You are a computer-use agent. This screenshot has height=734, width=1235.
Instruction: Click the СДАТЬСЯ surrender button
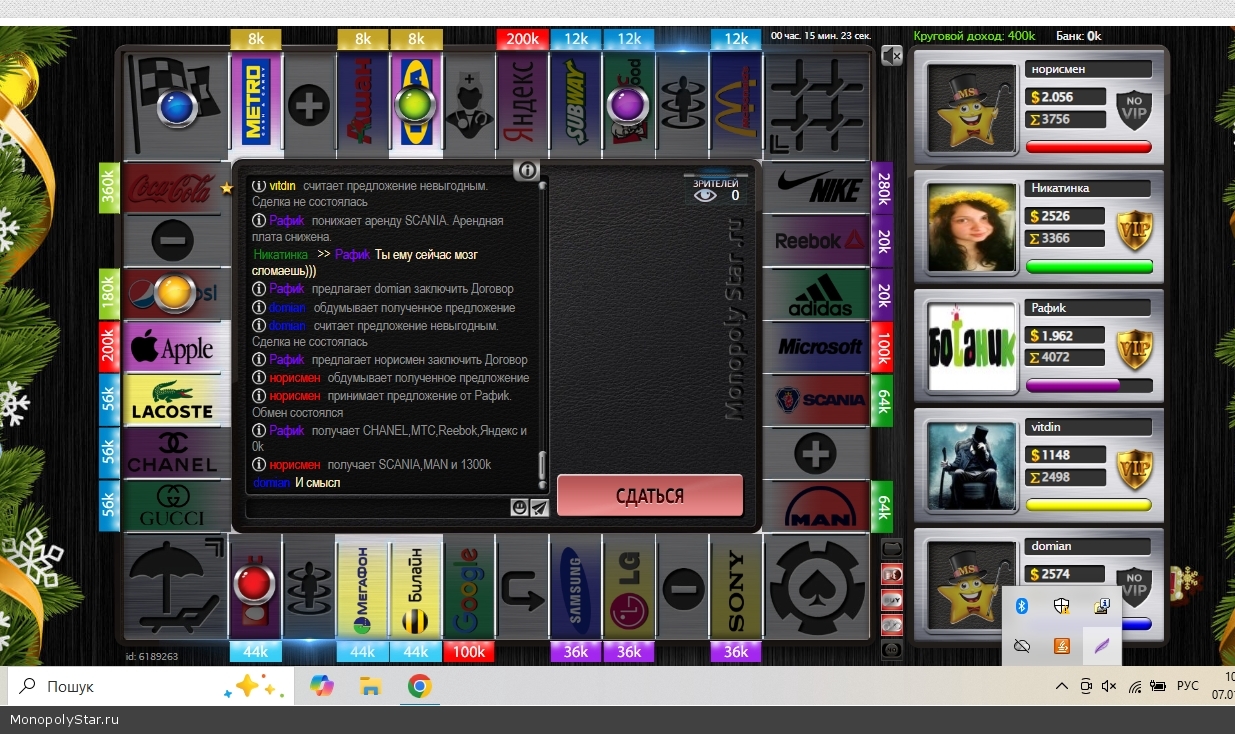coord(649,496)
